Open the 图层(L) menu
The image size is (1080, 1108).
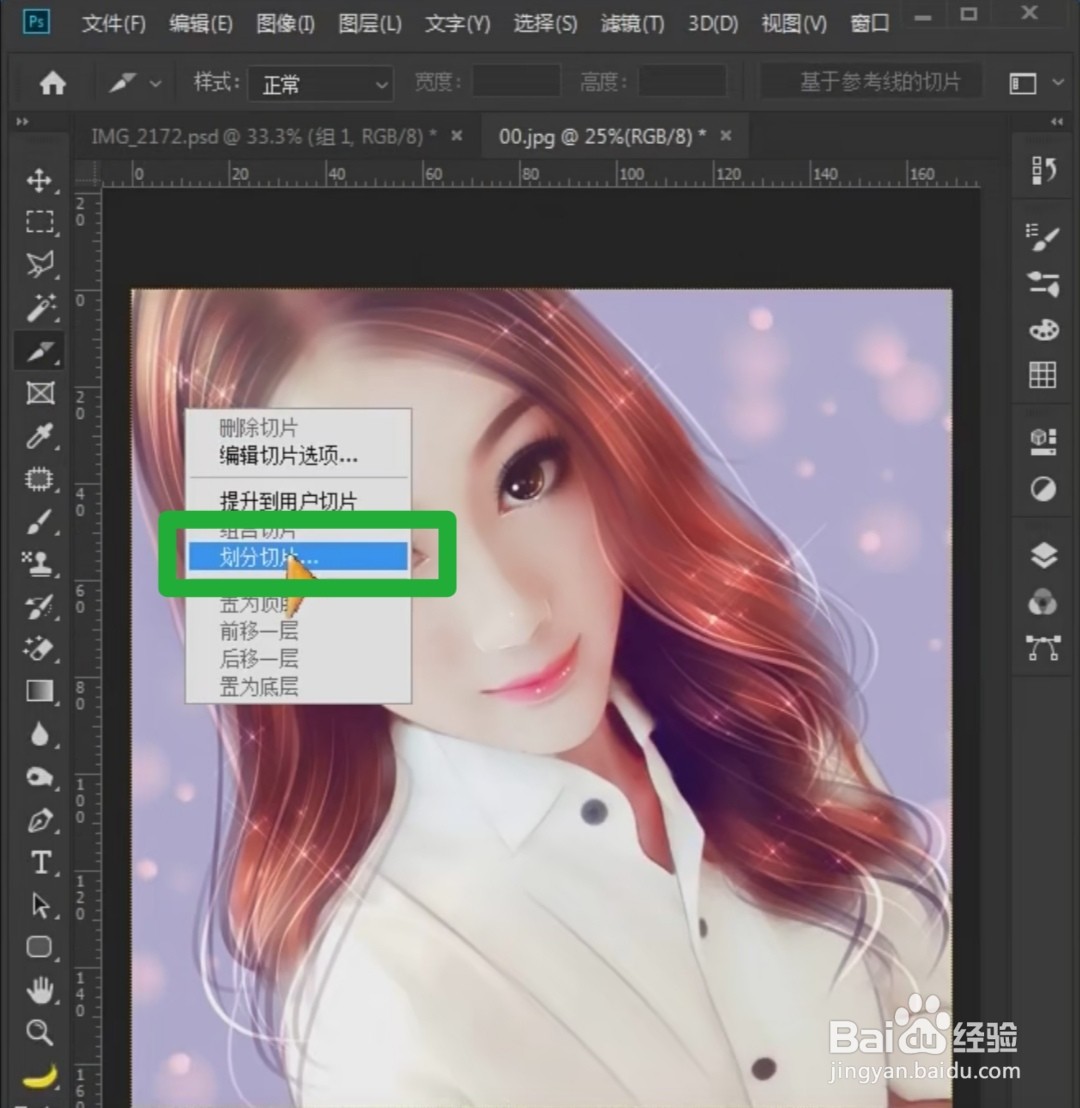click(370, 24)
